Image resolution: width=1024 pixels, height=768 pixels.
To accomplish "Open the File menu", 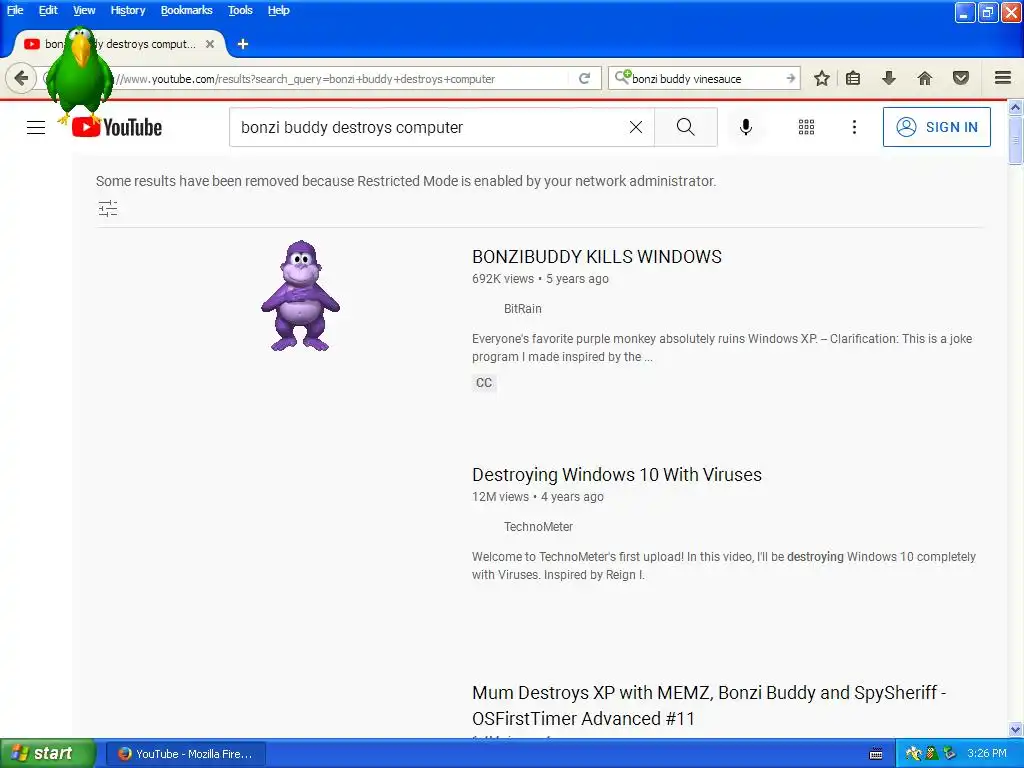I will 15,10.
